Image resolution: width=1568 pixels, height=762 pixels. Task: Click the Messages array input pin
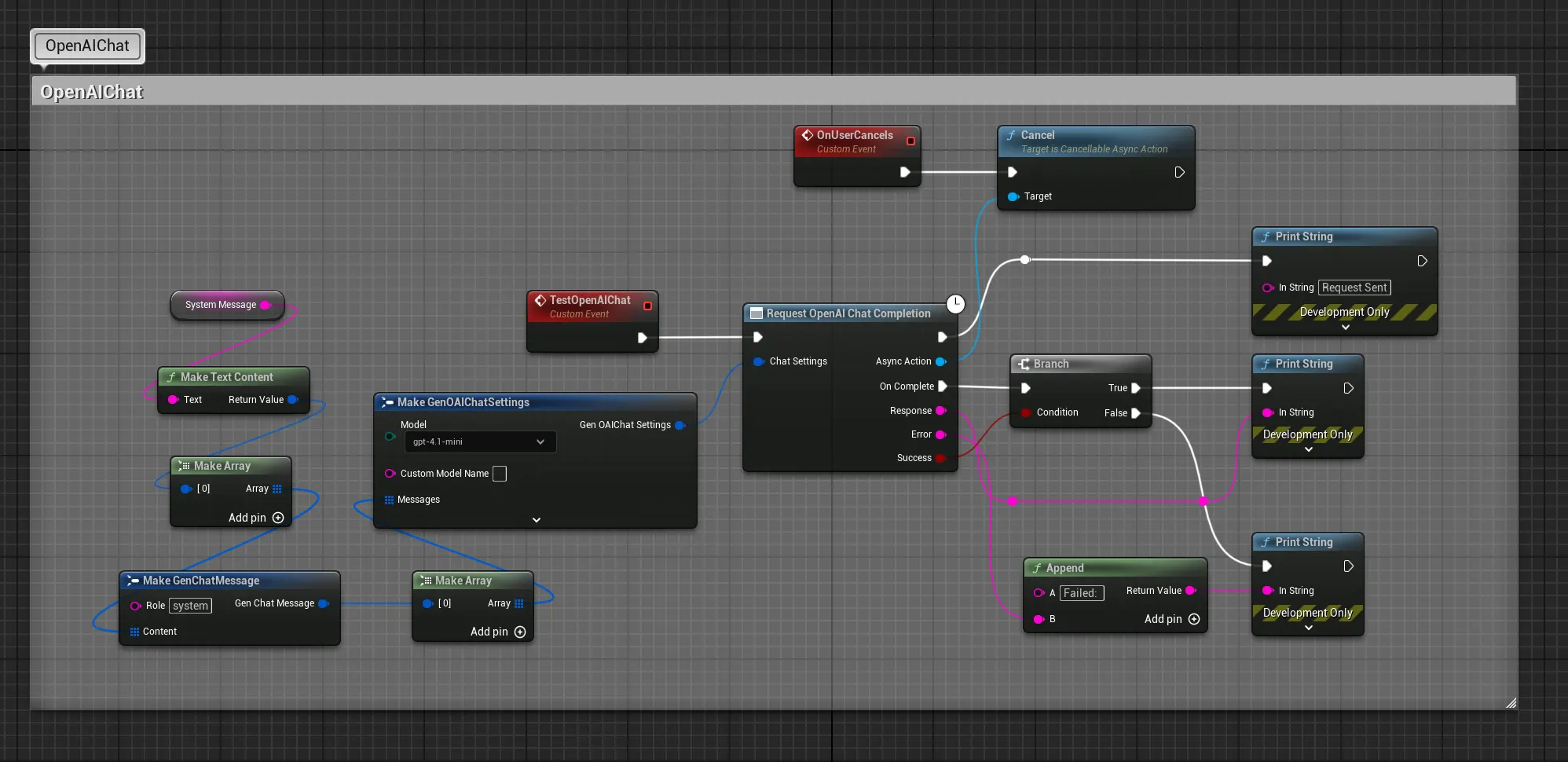(389, 500)
